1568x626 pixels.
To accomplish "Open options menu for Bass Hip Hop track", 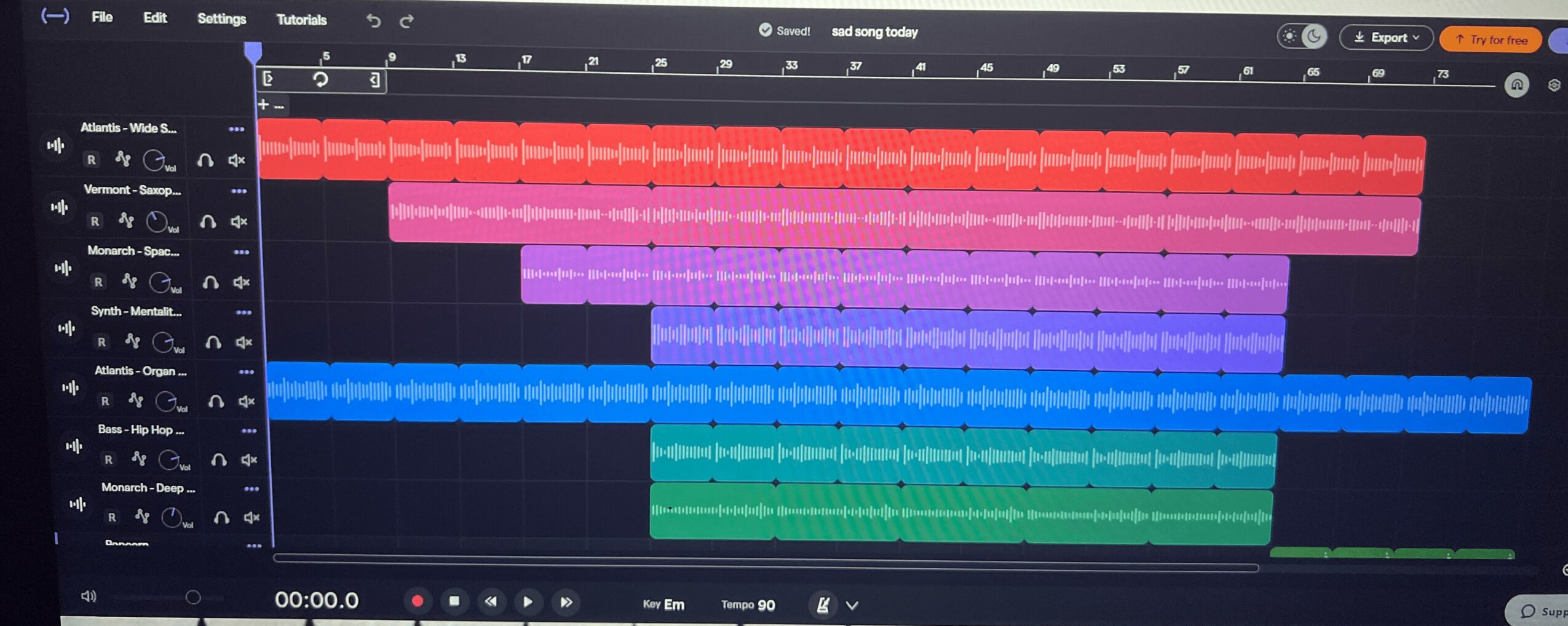I will tap(249, 431).
